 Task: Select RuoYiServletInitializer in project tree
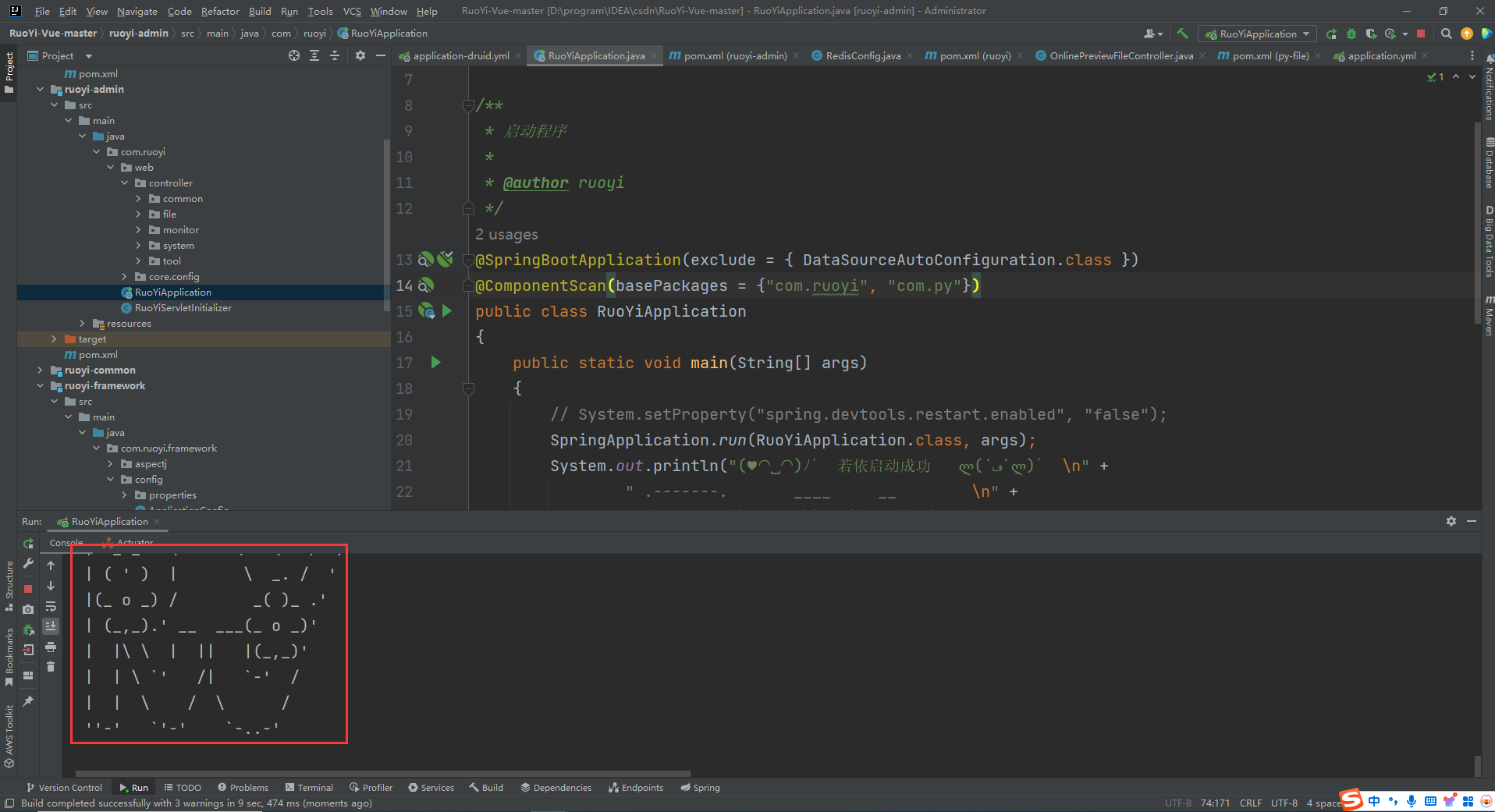(183, 307)
